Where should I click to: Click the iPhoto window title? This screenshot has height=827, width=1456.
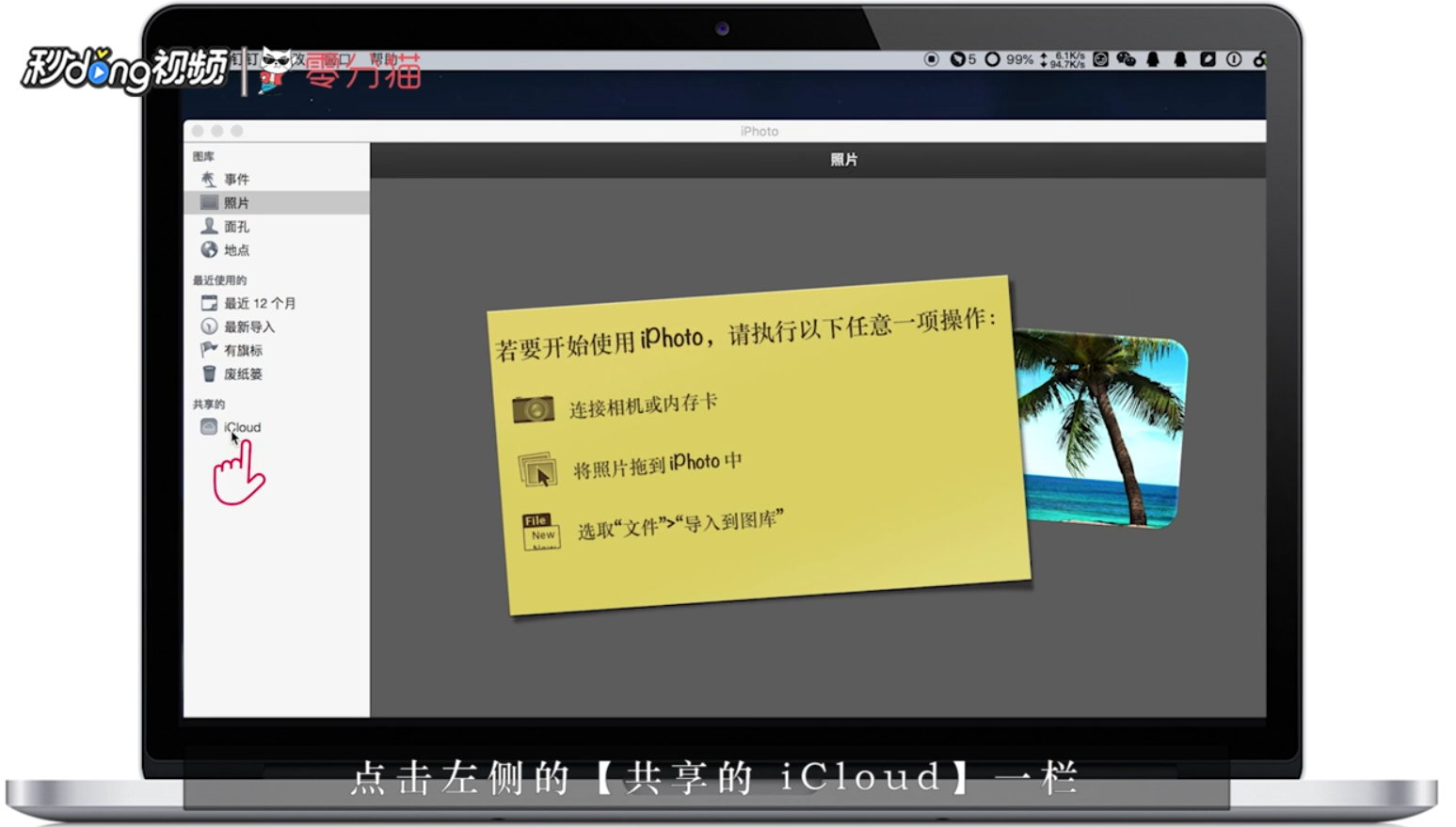tap(760, 131)
